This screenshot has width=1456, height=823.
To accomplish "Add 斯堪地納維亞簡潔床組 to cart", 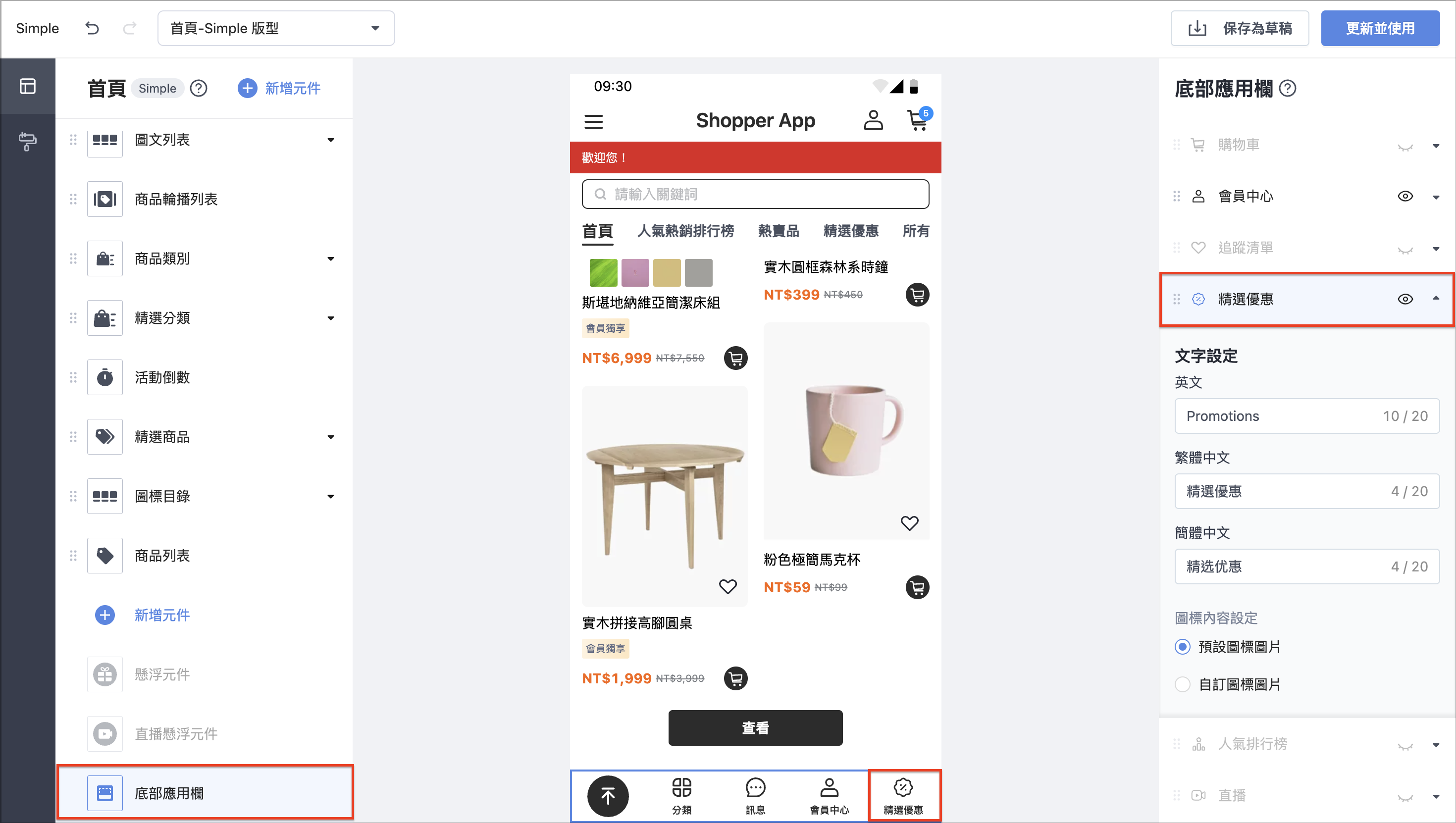I will 736,358.
